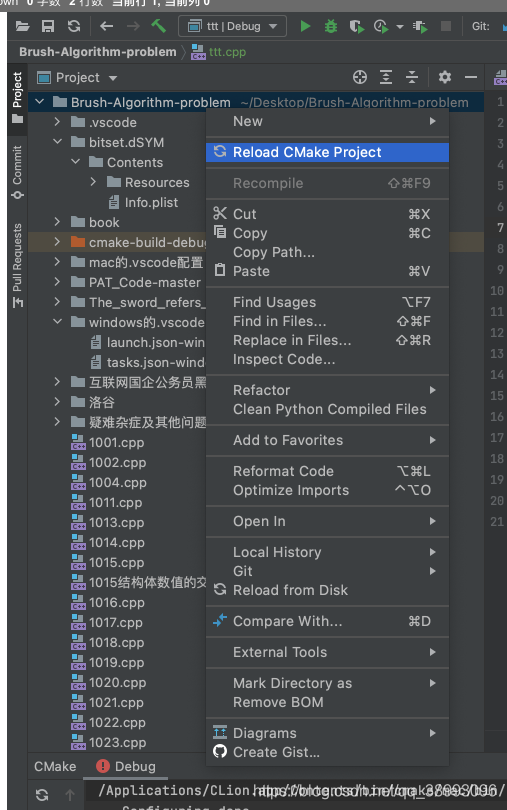The image size is (507, 810).
Task: Choose Find Usages
Action: (327, 302)
